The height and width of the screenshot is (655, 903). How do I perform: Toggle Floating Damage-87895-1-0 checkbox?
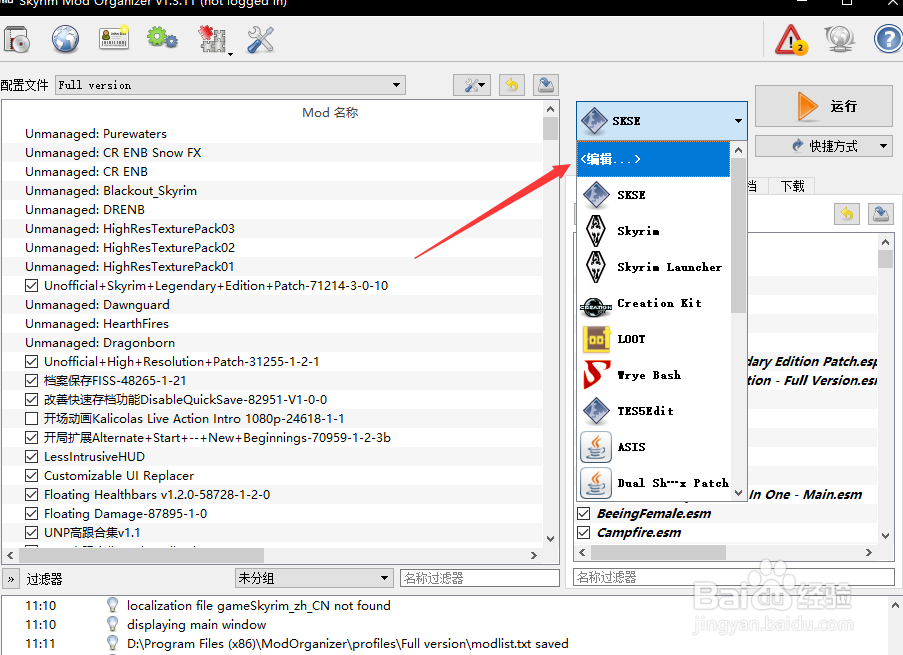point(32,514)
